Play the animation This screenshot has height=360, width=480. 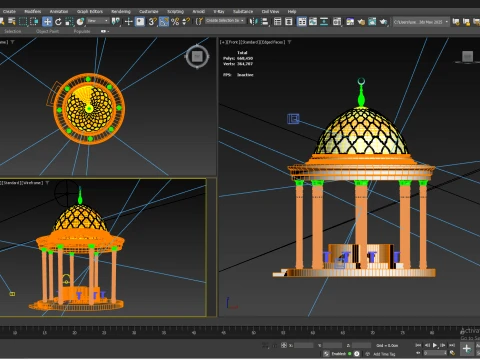[x=435, y=345]
